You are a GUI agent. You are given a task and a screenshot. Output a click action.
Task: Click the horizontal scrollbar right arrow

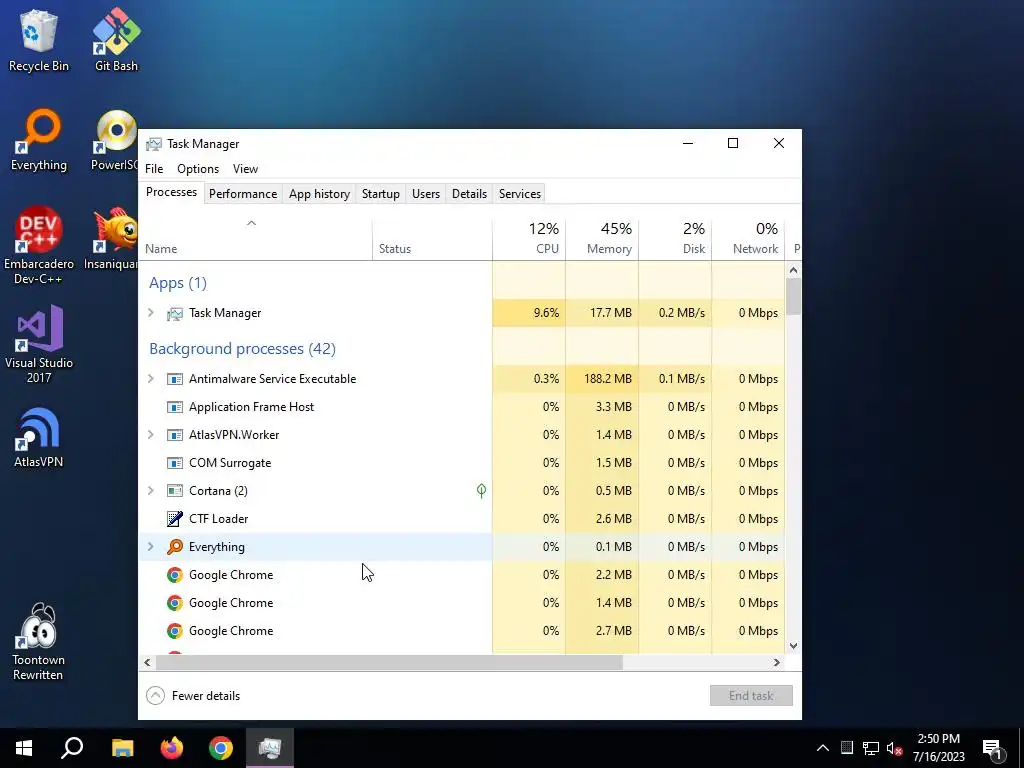pyautogui.click(x=776, y=662)
